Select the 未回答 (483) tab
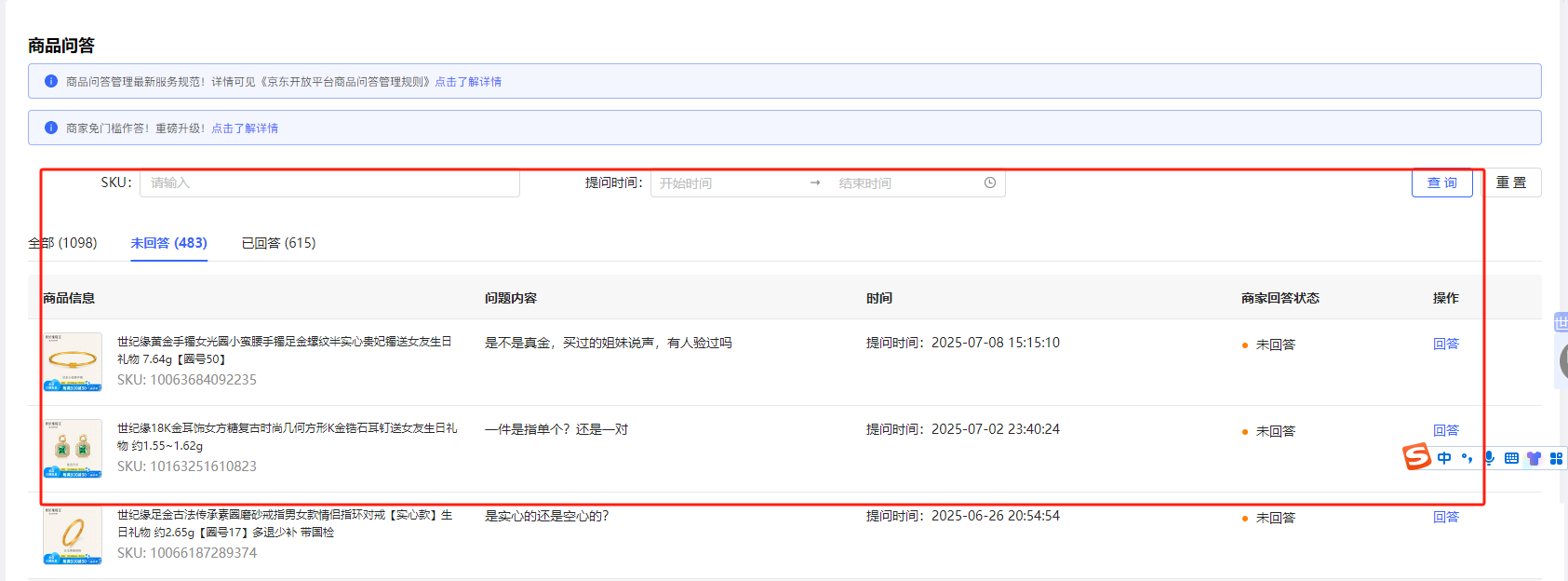 [168, 243]
